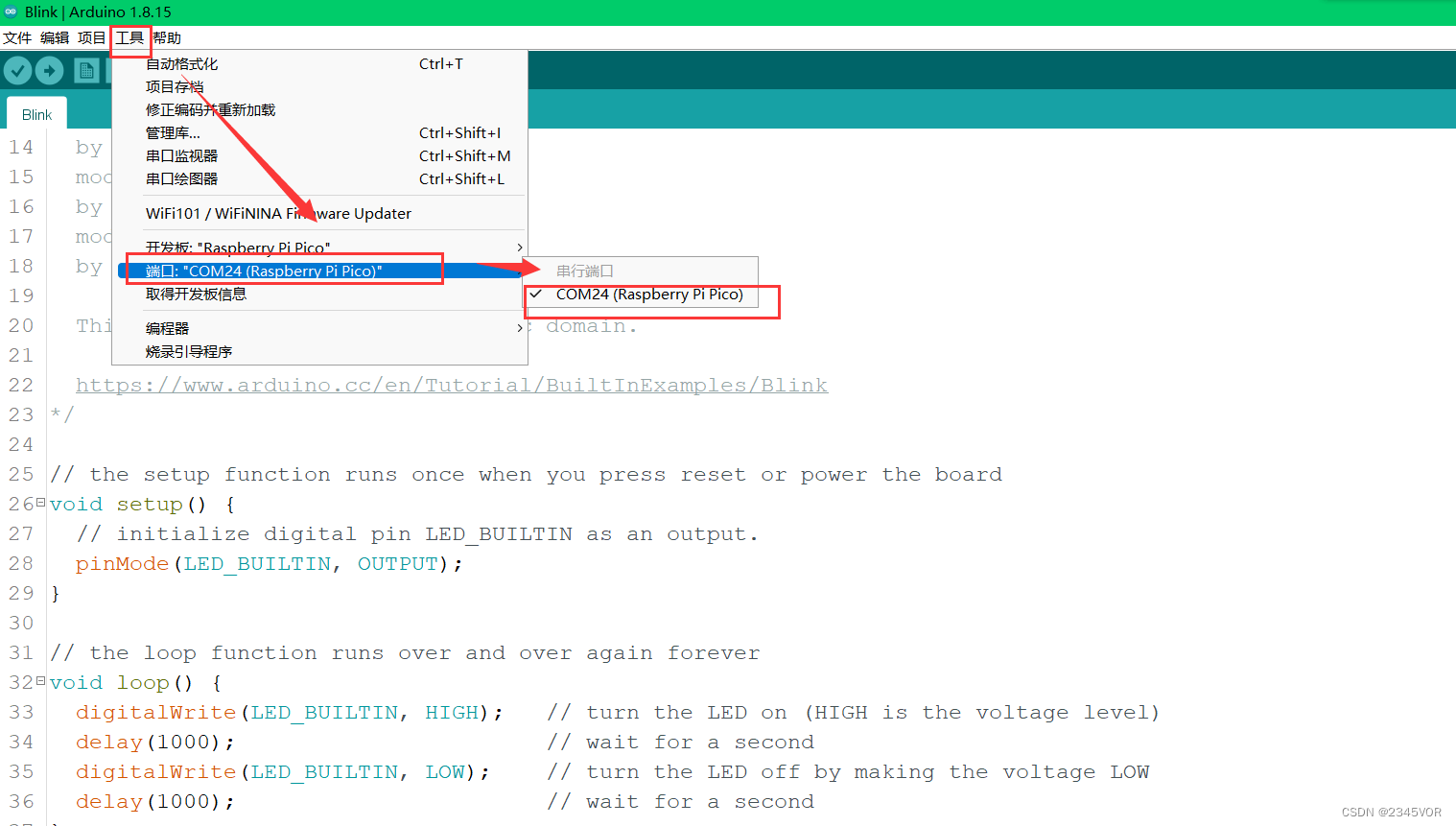Click the Ctrl+Shift+L shortcut label

point(461,178)
